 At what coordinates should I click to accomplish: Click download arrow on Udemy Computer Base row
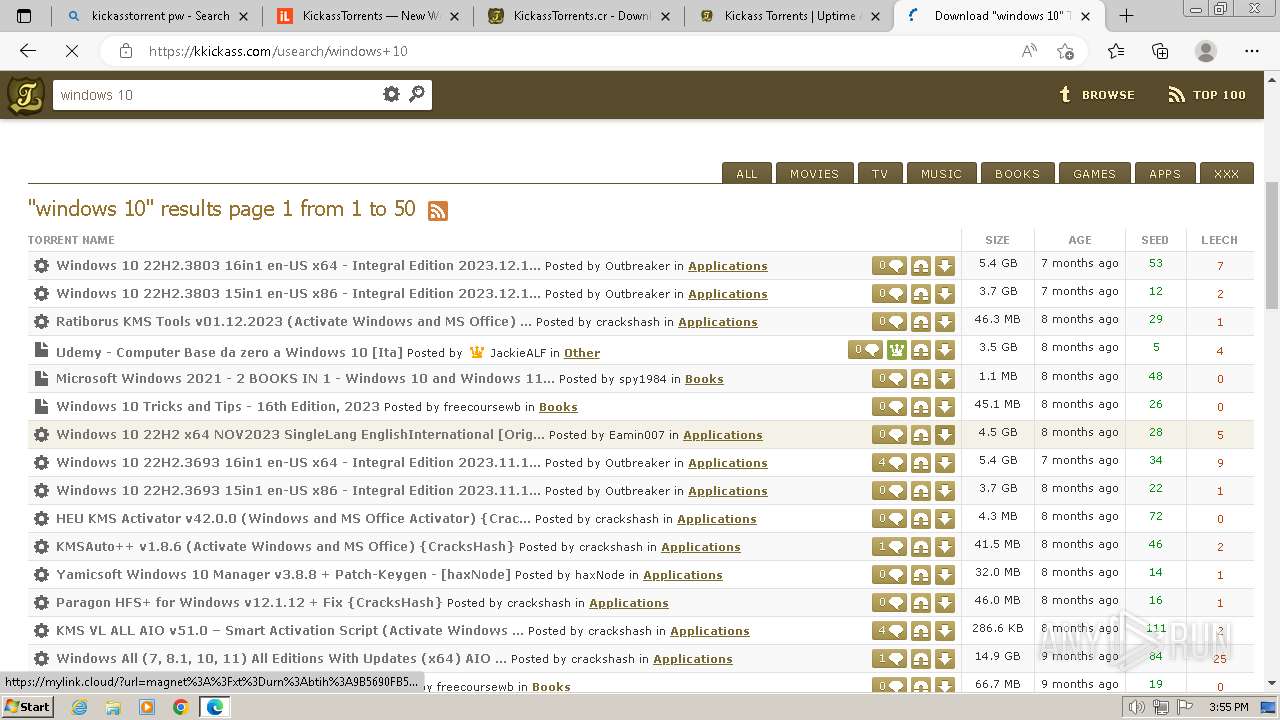(x=945, y=350)
